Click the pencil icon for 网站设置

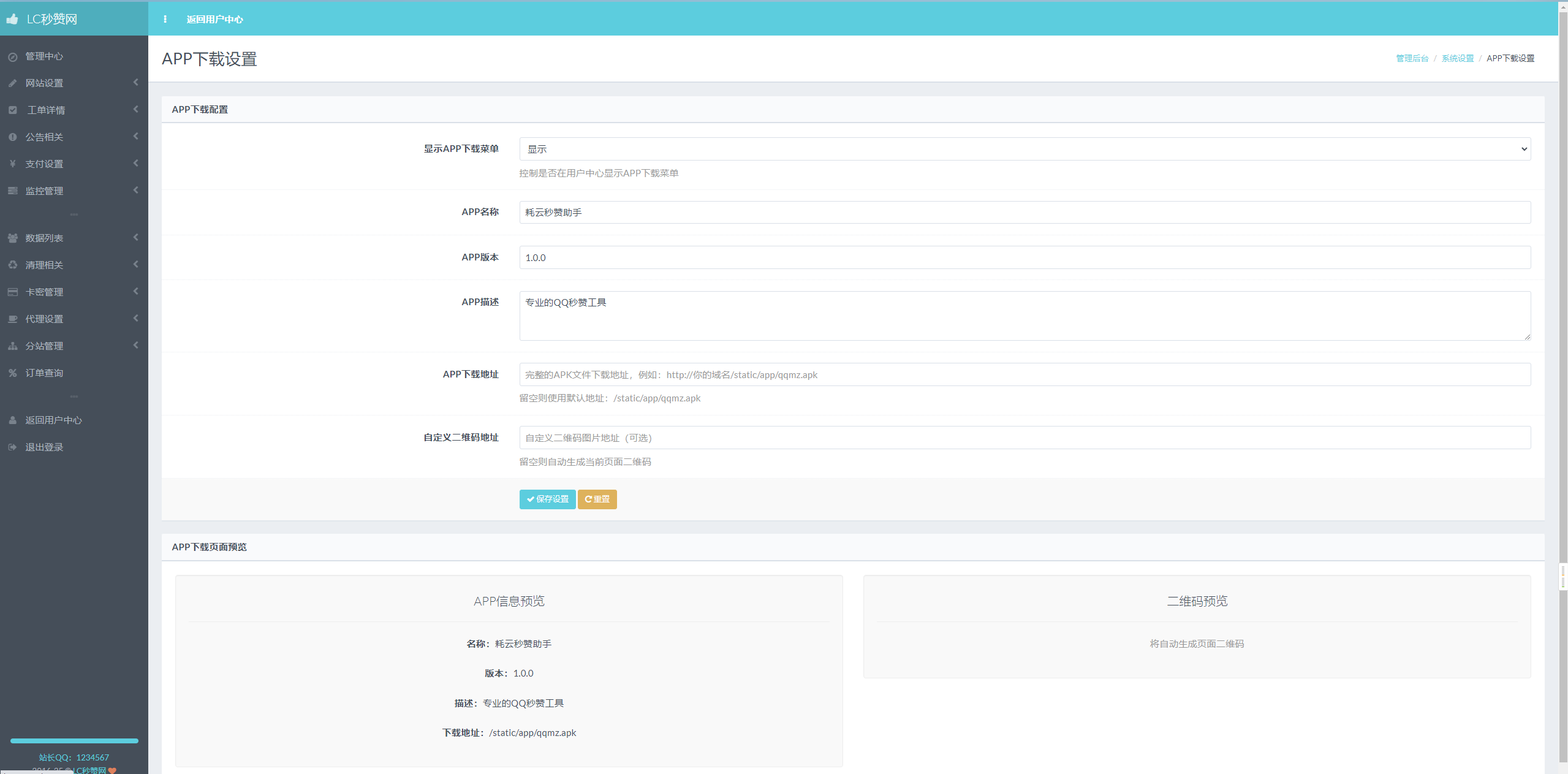tap(12, 83)
